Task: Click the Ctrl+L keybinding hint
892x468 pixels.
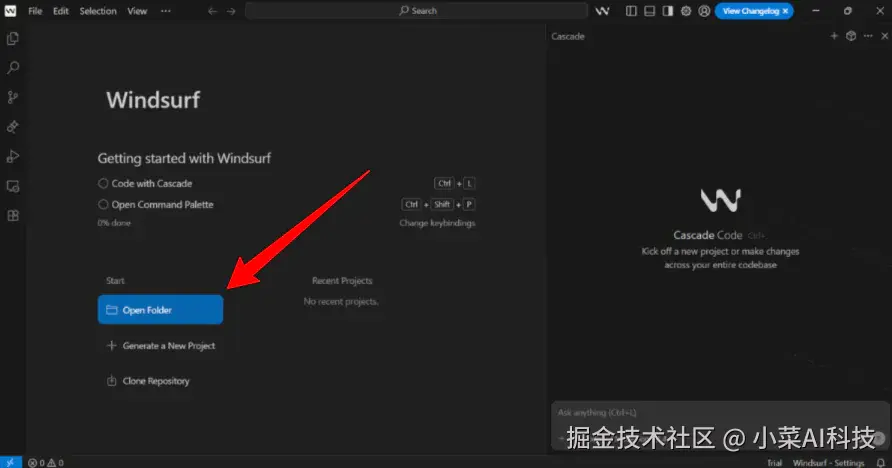Action: pyautogui.click(x=454, y=183)
